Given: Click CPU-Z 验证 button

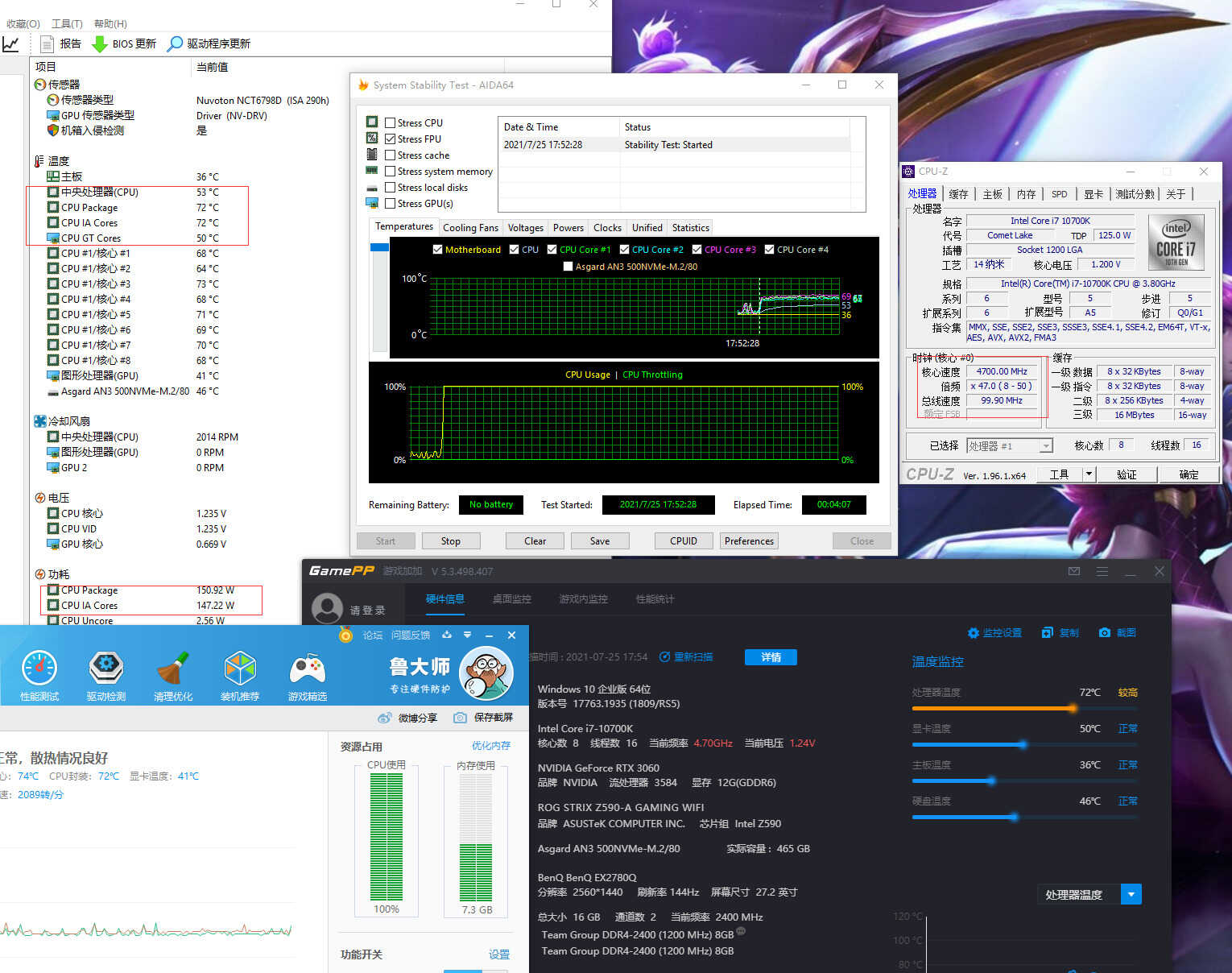Looking at the screenshot, I should click(x=1127, y=474).
